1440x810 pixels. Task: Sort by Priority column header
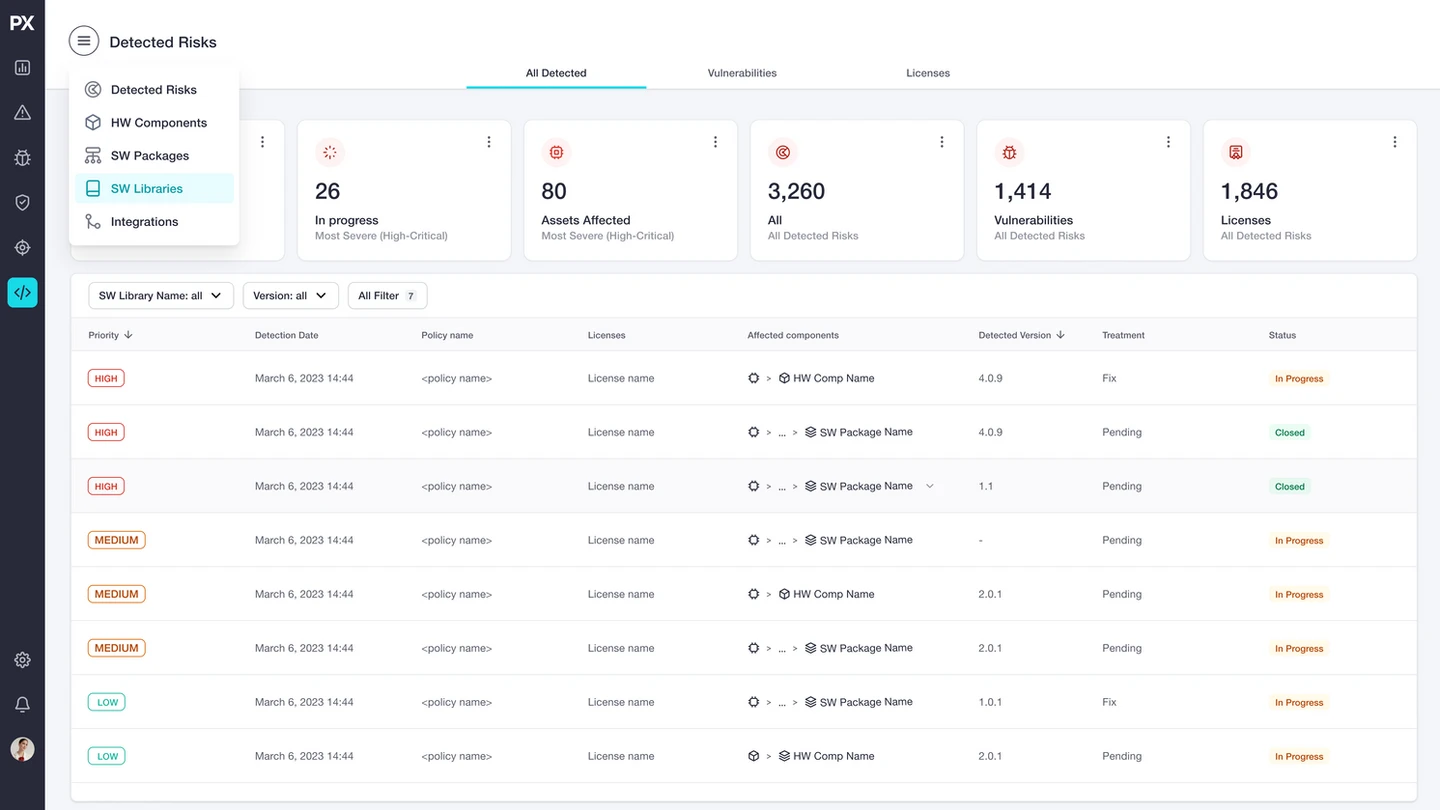click(110, 335)
